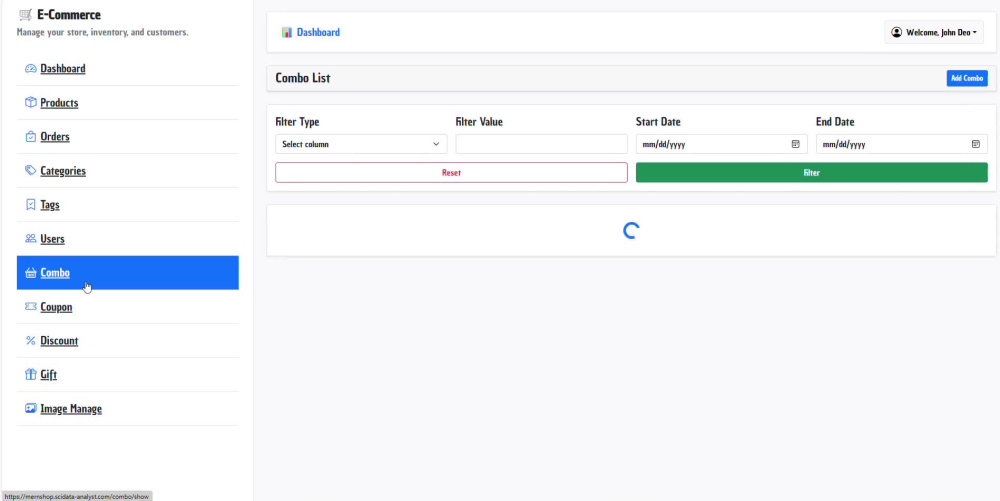The height and width of the screenshot is (501, 1000).
Task: Click the Categories tag icon
Action: (31, 171)
